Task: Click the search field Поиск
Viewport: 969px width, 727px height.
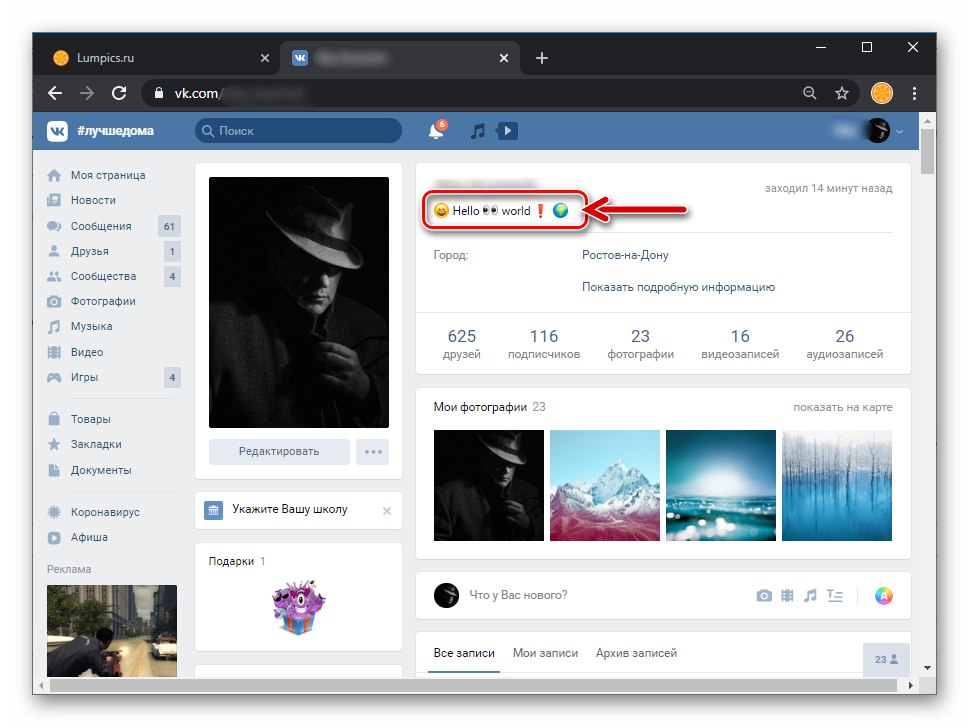Action: click(x=298, y=131)
